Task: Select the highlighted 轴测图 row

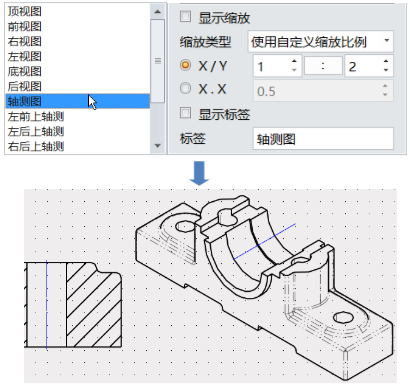Action: click(x=78, y=101)
